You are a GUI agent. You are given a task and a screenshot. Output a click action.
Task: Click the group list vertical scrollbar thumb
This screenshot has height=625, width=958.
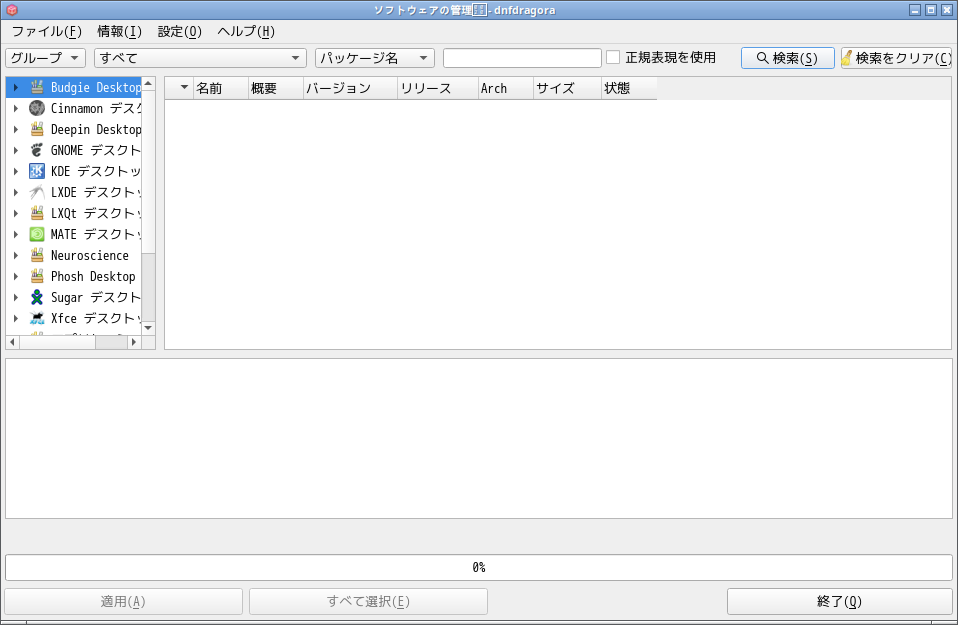tap(148, 172)
